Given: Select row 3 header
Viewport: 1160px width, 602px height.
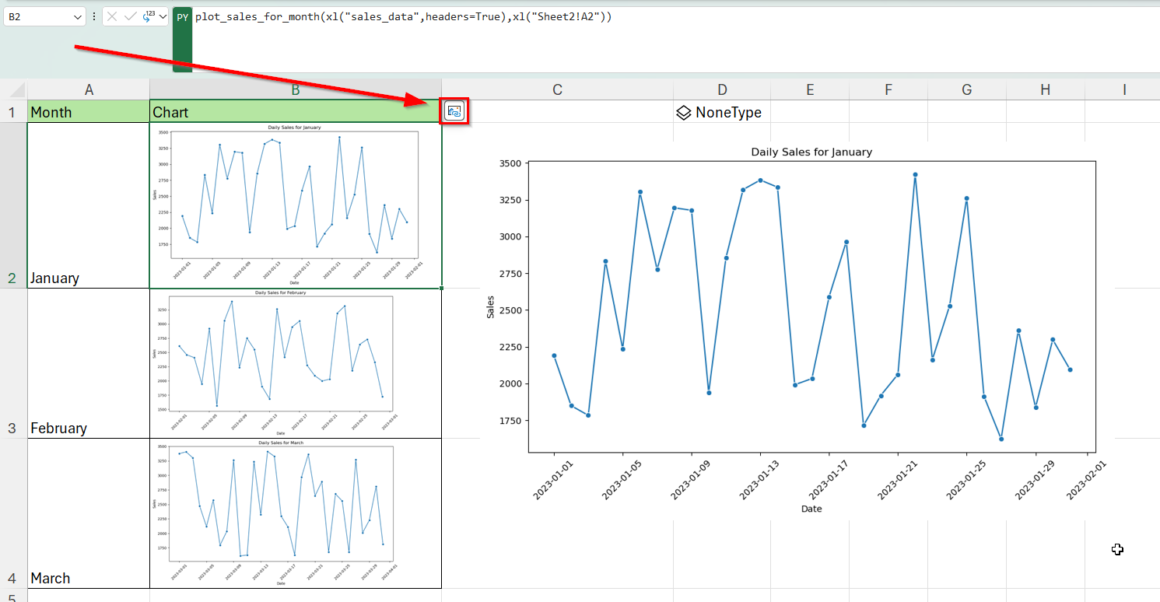Looking at the screenshot, I should [x=11, y=428].
